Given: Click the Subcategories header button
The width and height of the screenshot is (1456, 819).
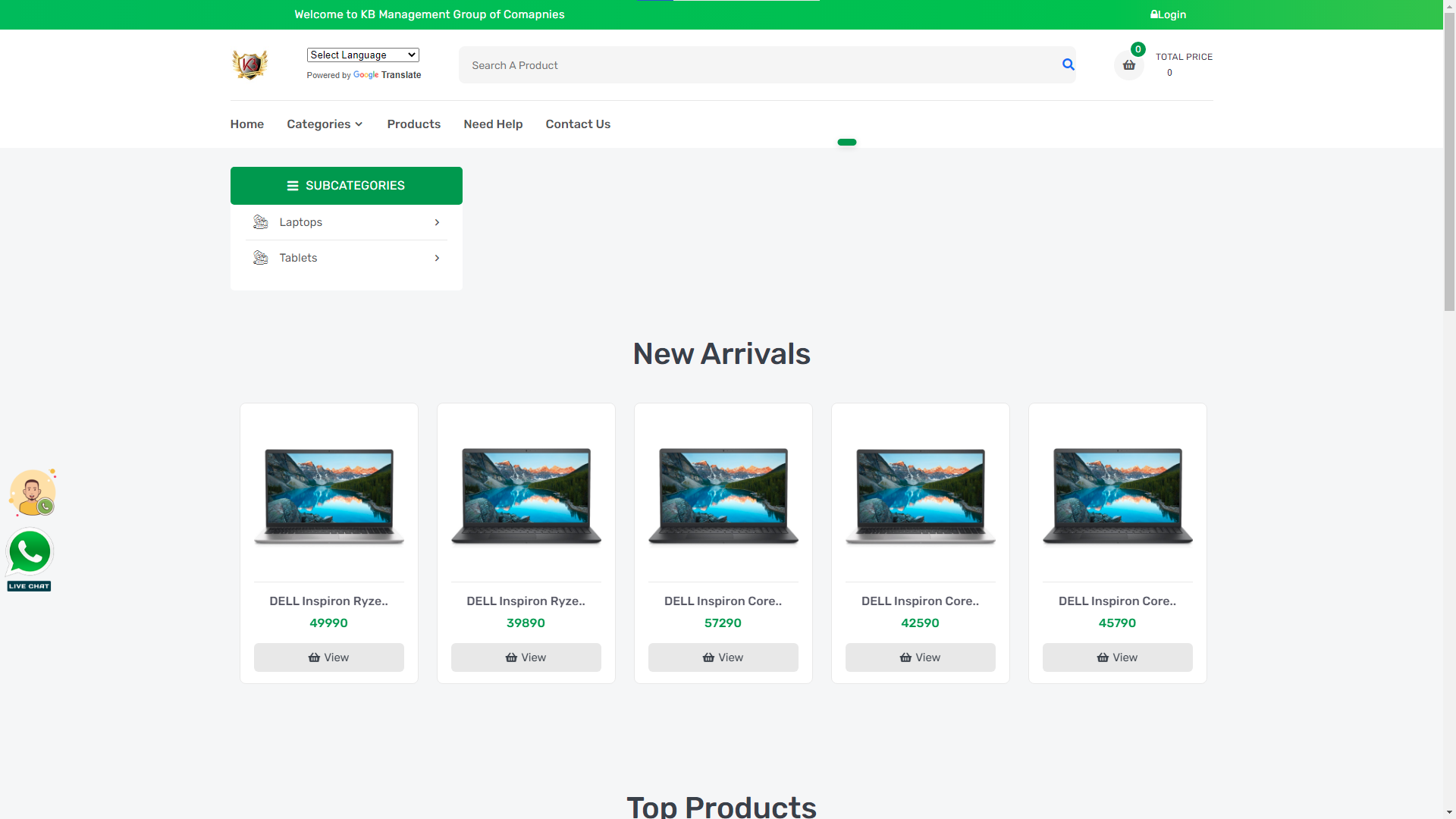Looking at the screenshot, I should point(347,186).
